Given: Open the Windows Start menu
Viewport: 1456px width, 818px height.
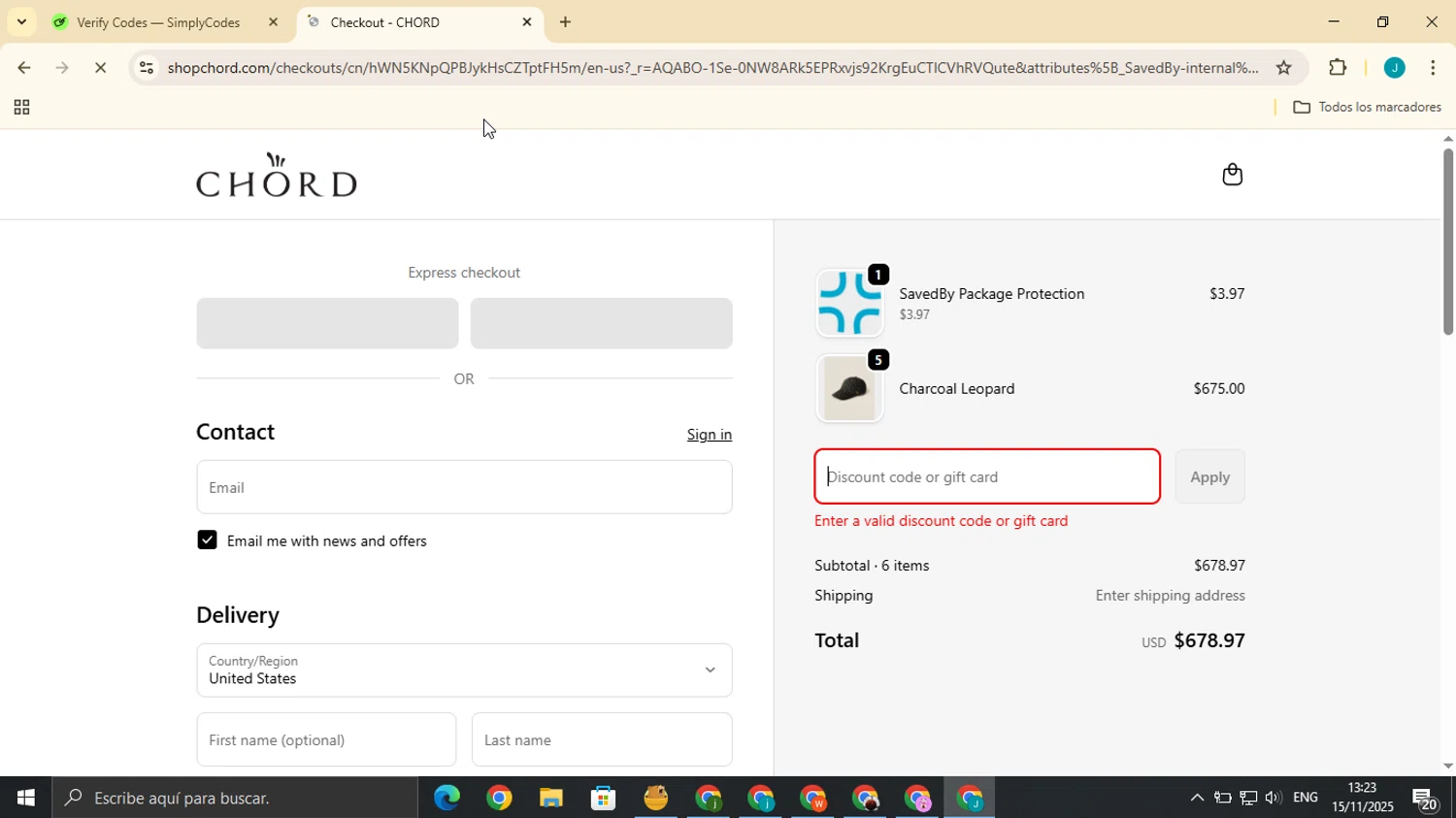Looking at the screenshot, I should pyautogui.click(x=25, y=798).
